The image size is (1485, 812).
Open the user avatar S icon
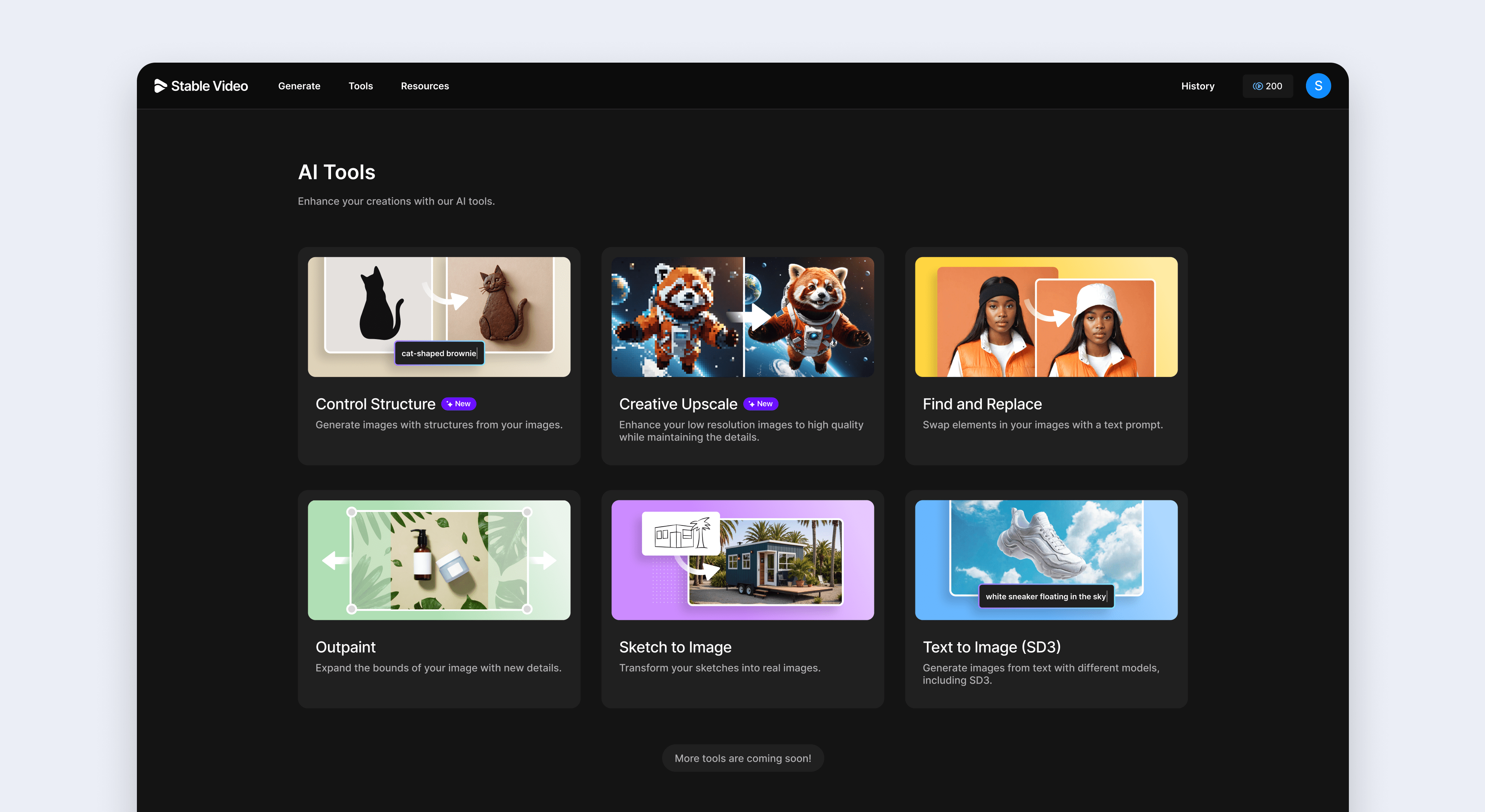(1318, 86)
